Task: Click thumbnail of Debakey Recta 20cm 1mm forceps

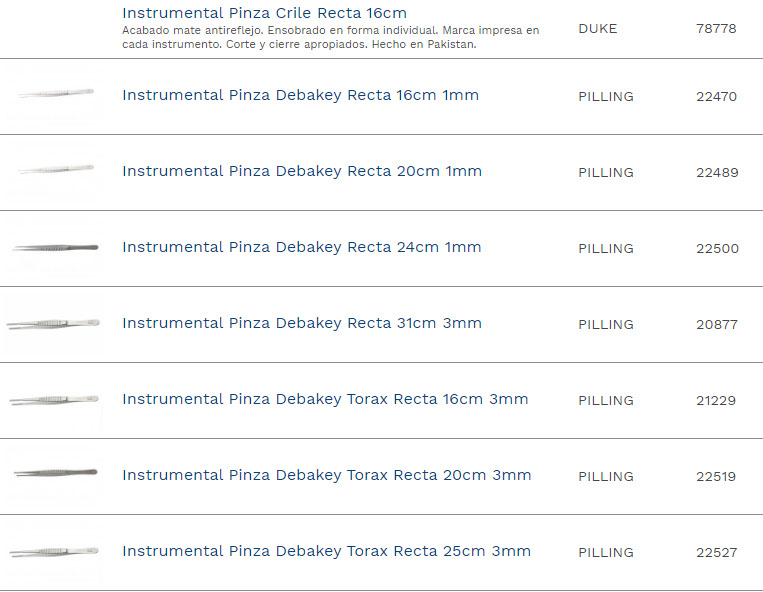Action: (x=56, y=169)
